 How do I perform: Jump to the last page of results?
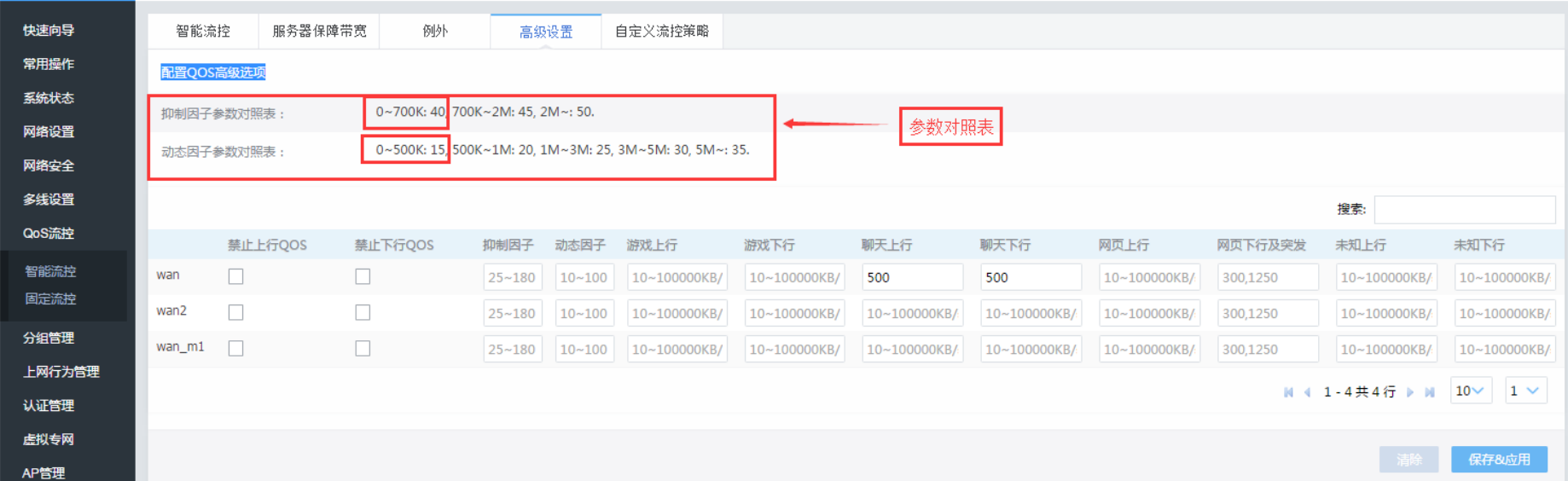click(x=1430, y=392)
